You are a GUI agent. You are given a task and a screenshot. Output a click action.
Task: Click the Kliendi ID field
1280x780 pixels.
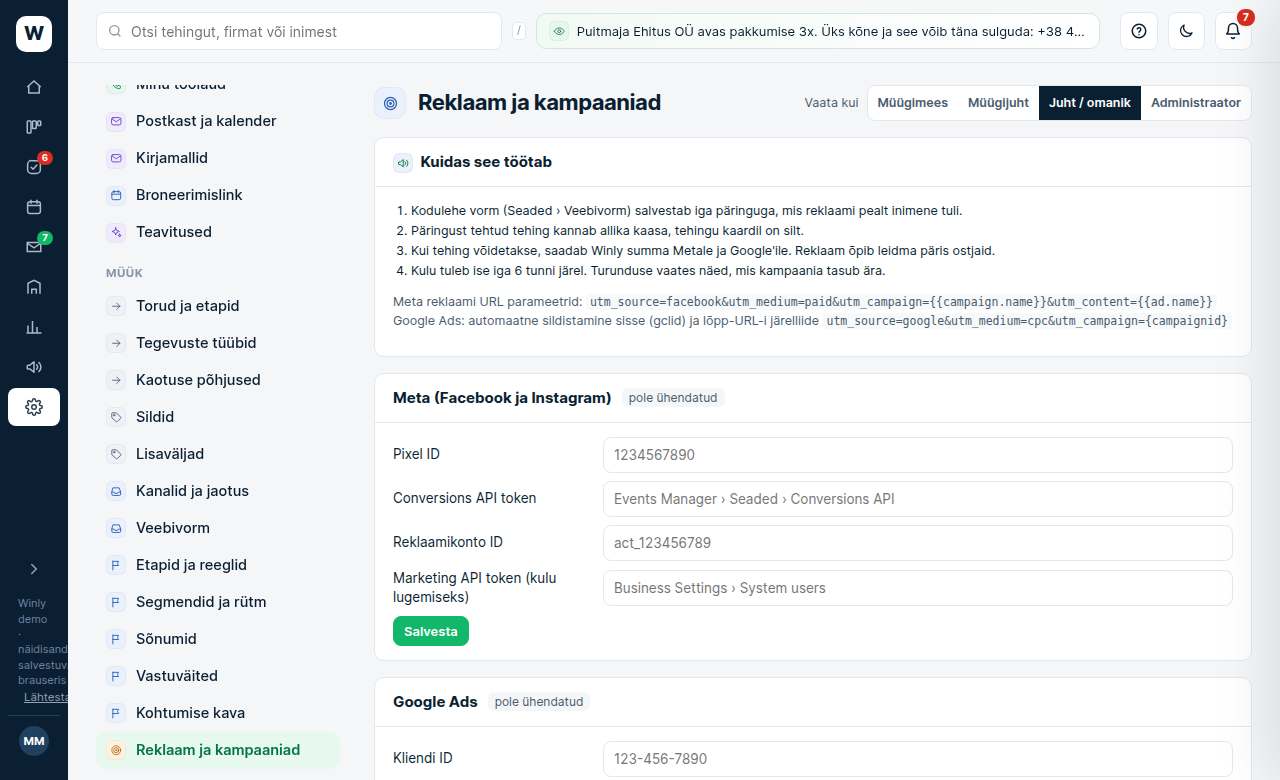918,758
